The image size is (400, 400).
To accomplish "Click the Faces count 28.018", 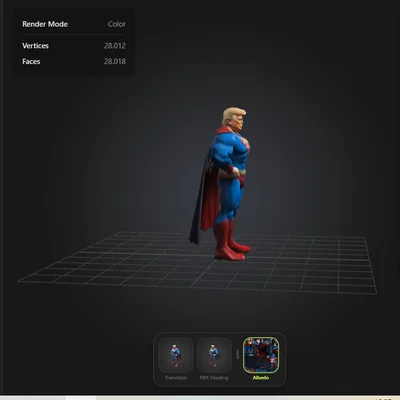I will click(115, 61).
